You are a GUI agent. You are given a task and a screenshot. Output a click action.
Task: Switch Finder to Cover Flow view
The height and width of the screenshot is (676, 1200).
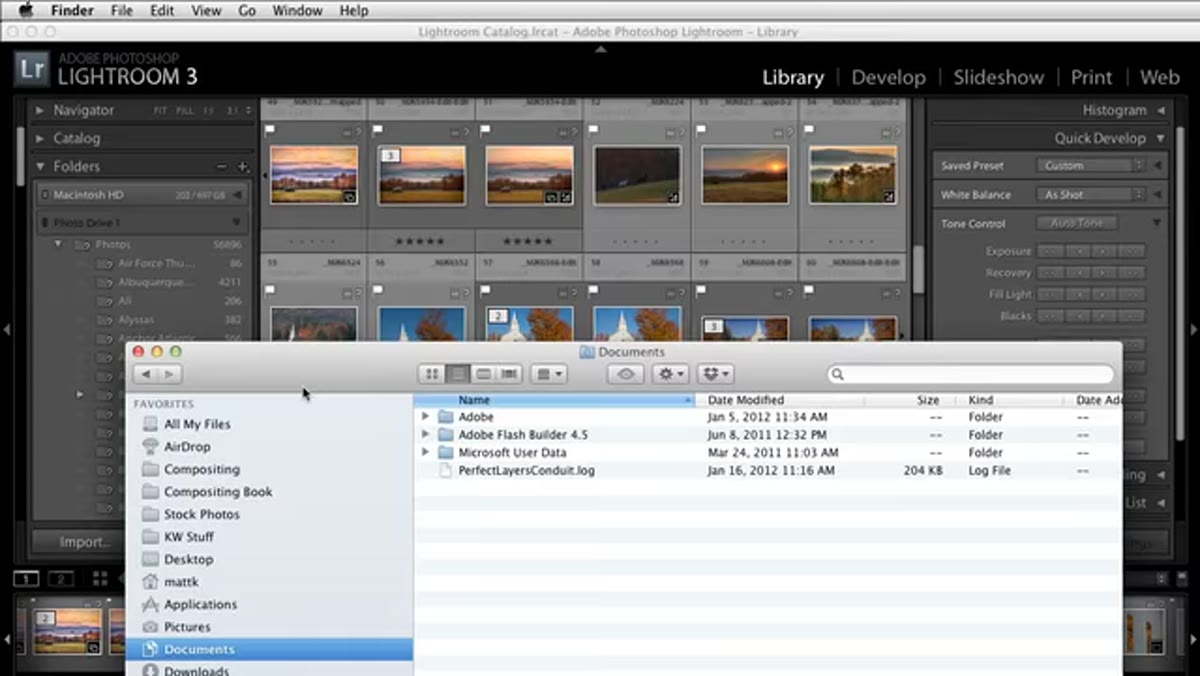[x=510, y=374]
